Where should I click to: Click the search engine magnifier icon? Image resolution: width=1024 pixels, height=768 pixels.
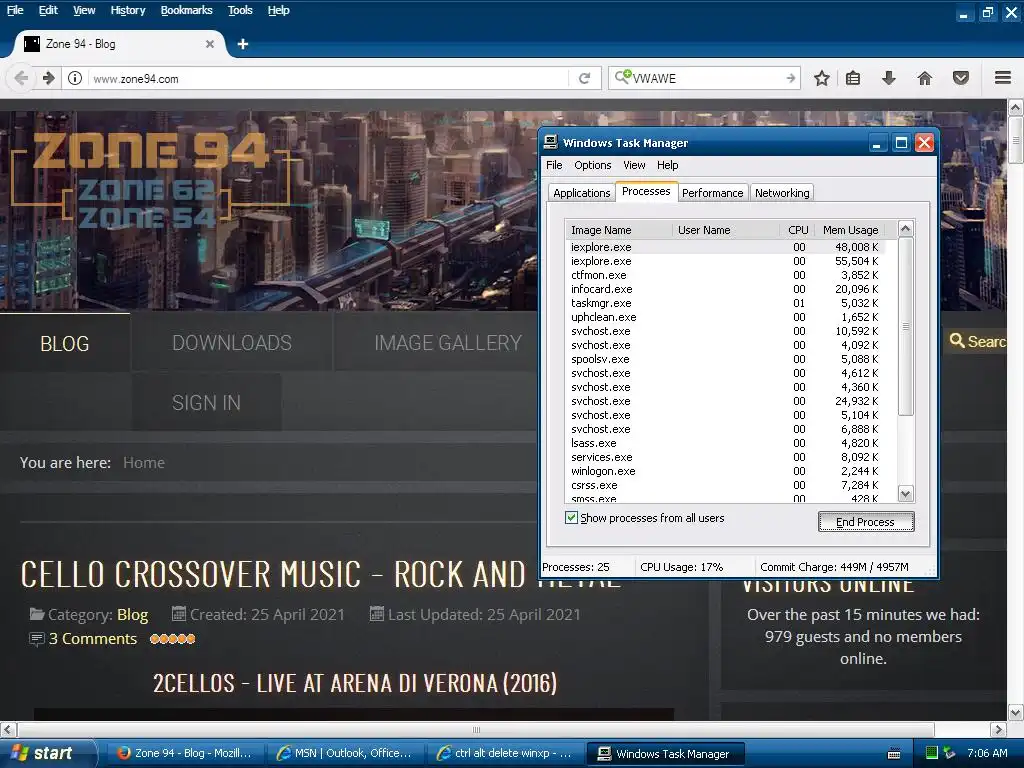pyautogui.click(x=622, y=77)
